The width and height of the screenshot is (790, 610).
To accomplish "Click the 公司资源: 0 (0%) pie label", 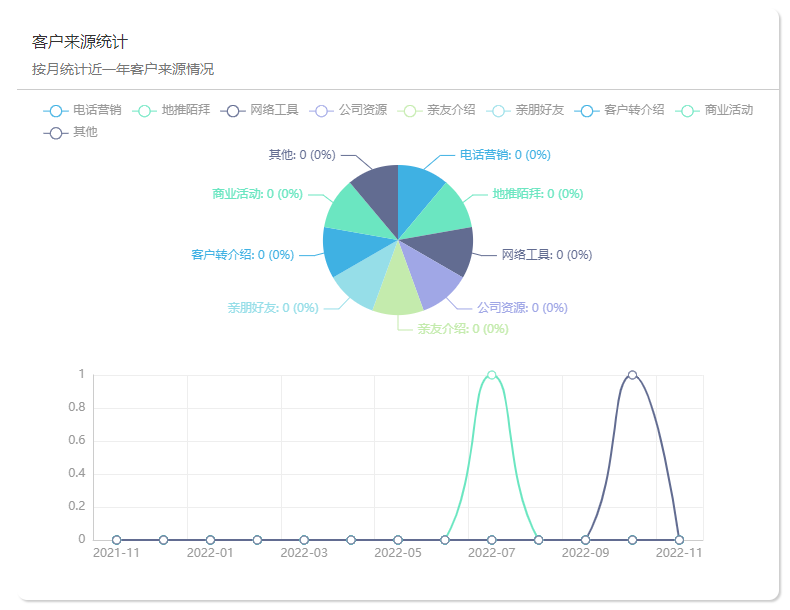I will [x=522, y=308].
